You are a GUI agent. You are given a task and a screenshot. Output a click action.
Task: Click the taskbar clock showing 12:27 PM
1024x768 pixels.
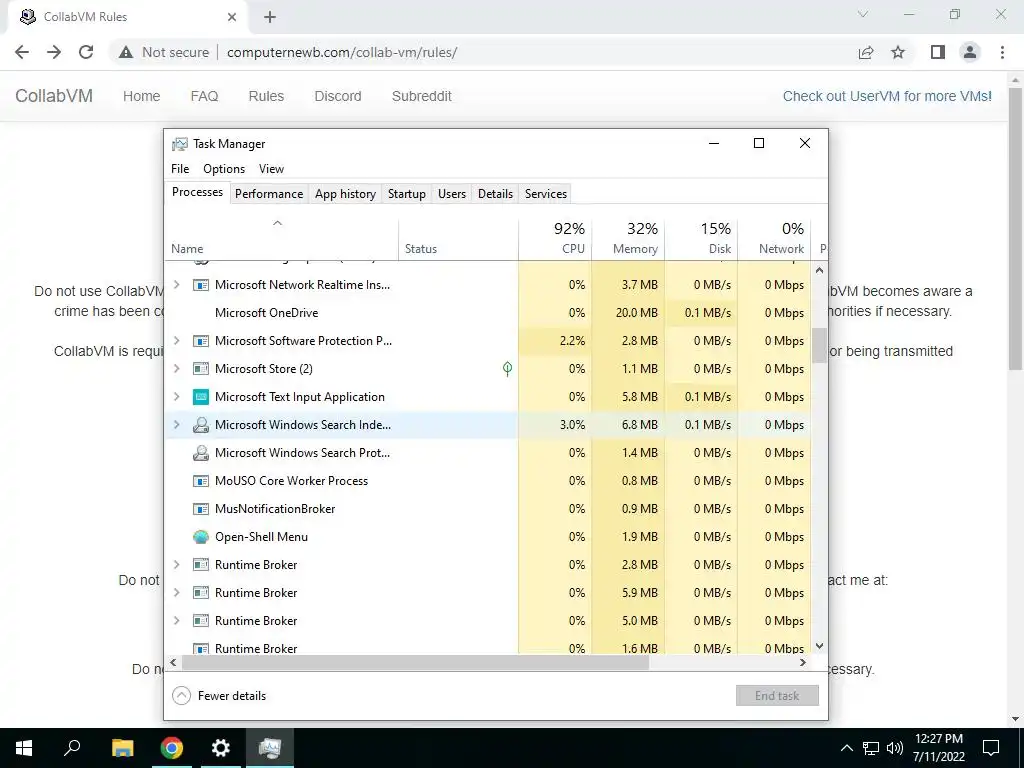tap(939, 748)
